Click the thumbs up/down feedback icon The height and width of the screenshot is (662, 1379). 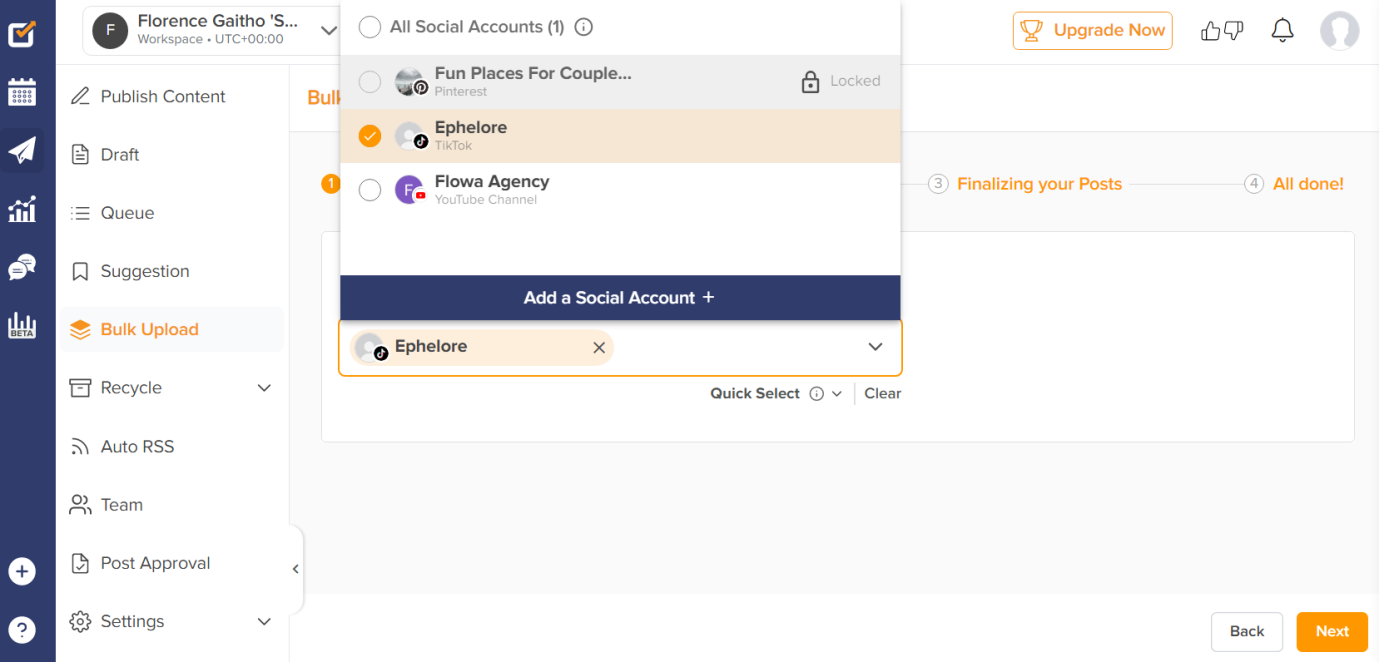point(1221,31)
